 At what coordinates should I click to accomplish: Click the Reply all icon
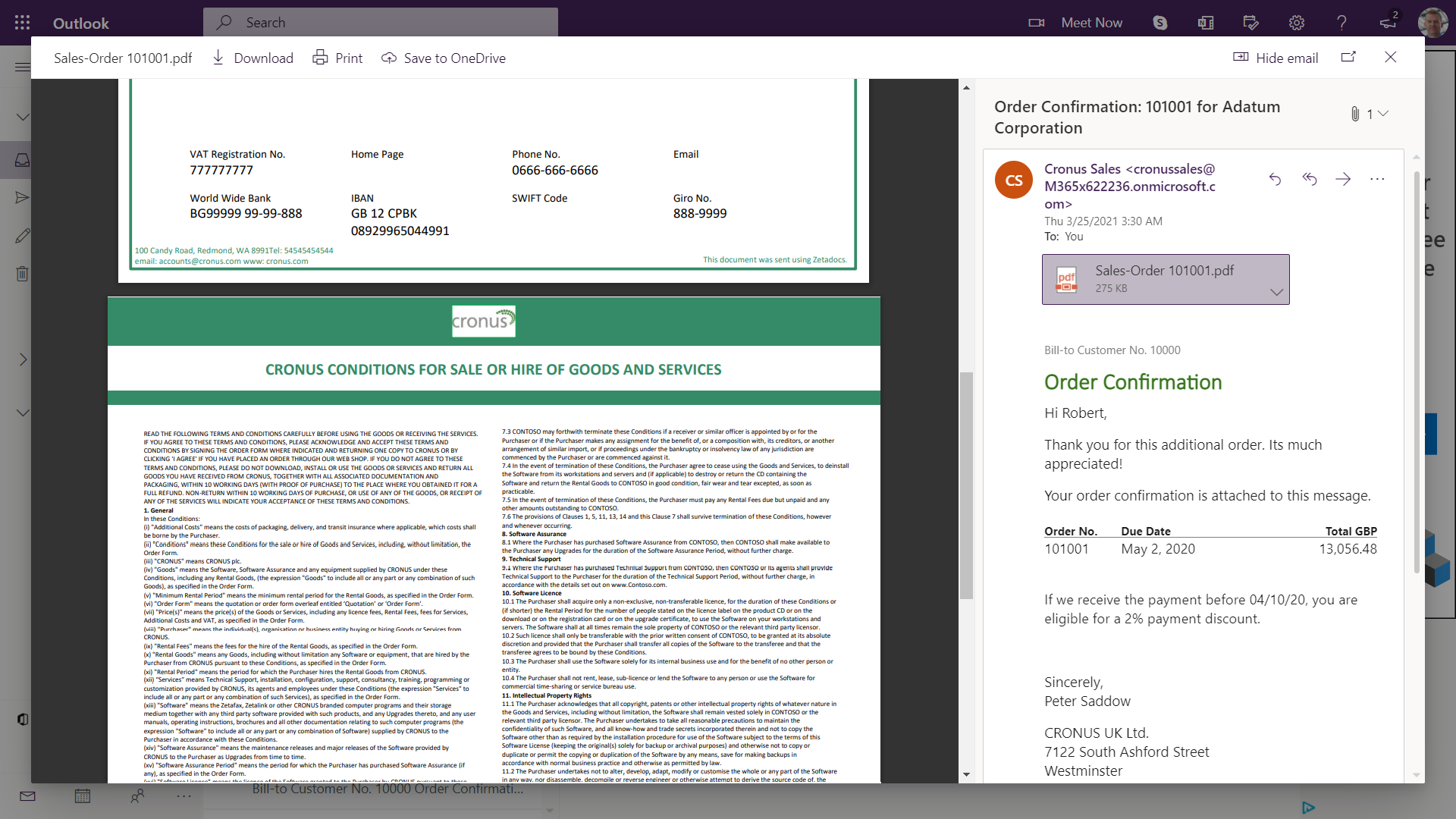point(1310,179)
